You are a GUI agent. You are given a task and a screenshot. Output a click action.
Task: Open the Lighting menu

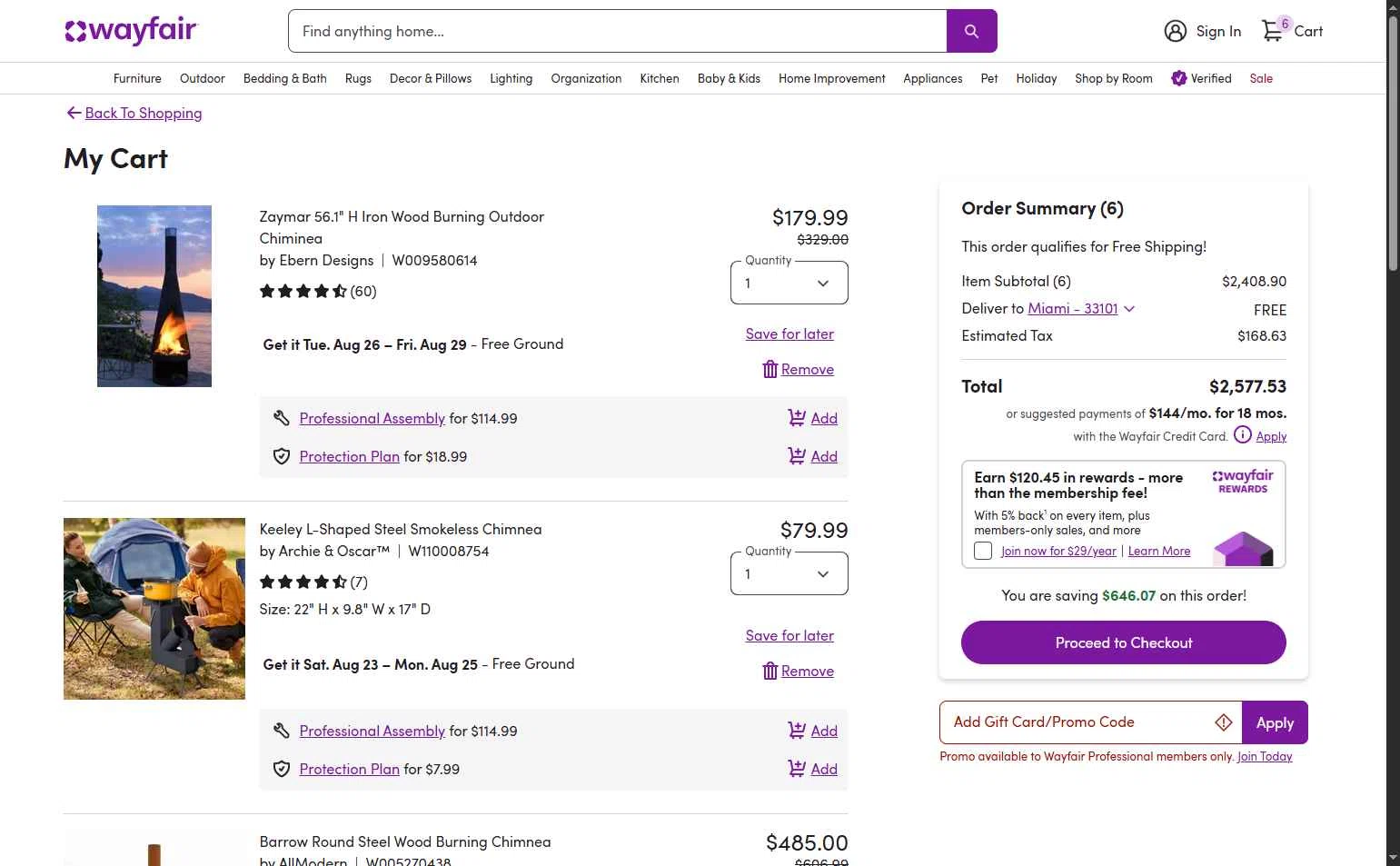click(x=511, y=78)
